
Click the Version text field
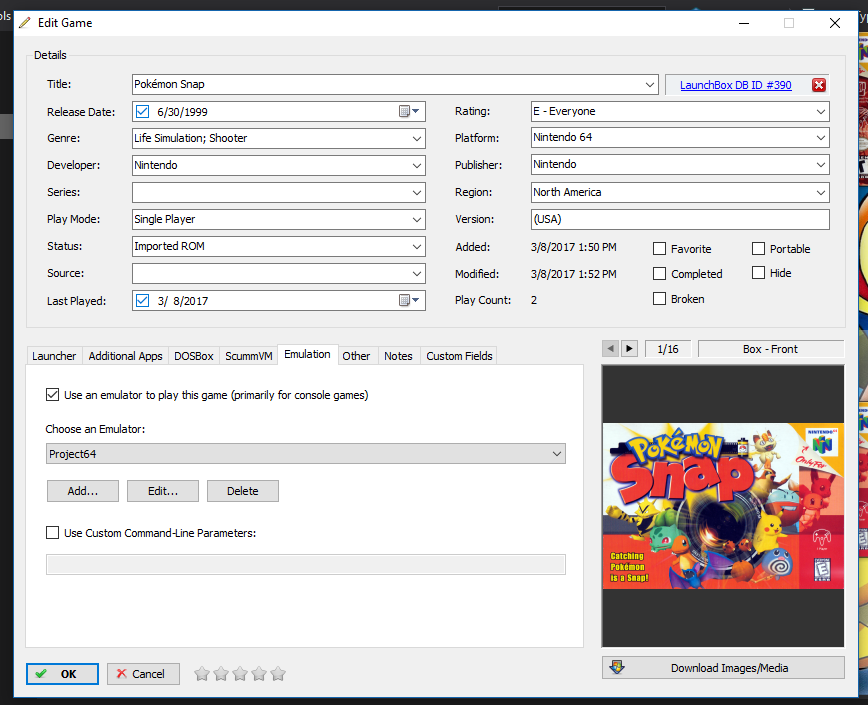pos(680,219)
